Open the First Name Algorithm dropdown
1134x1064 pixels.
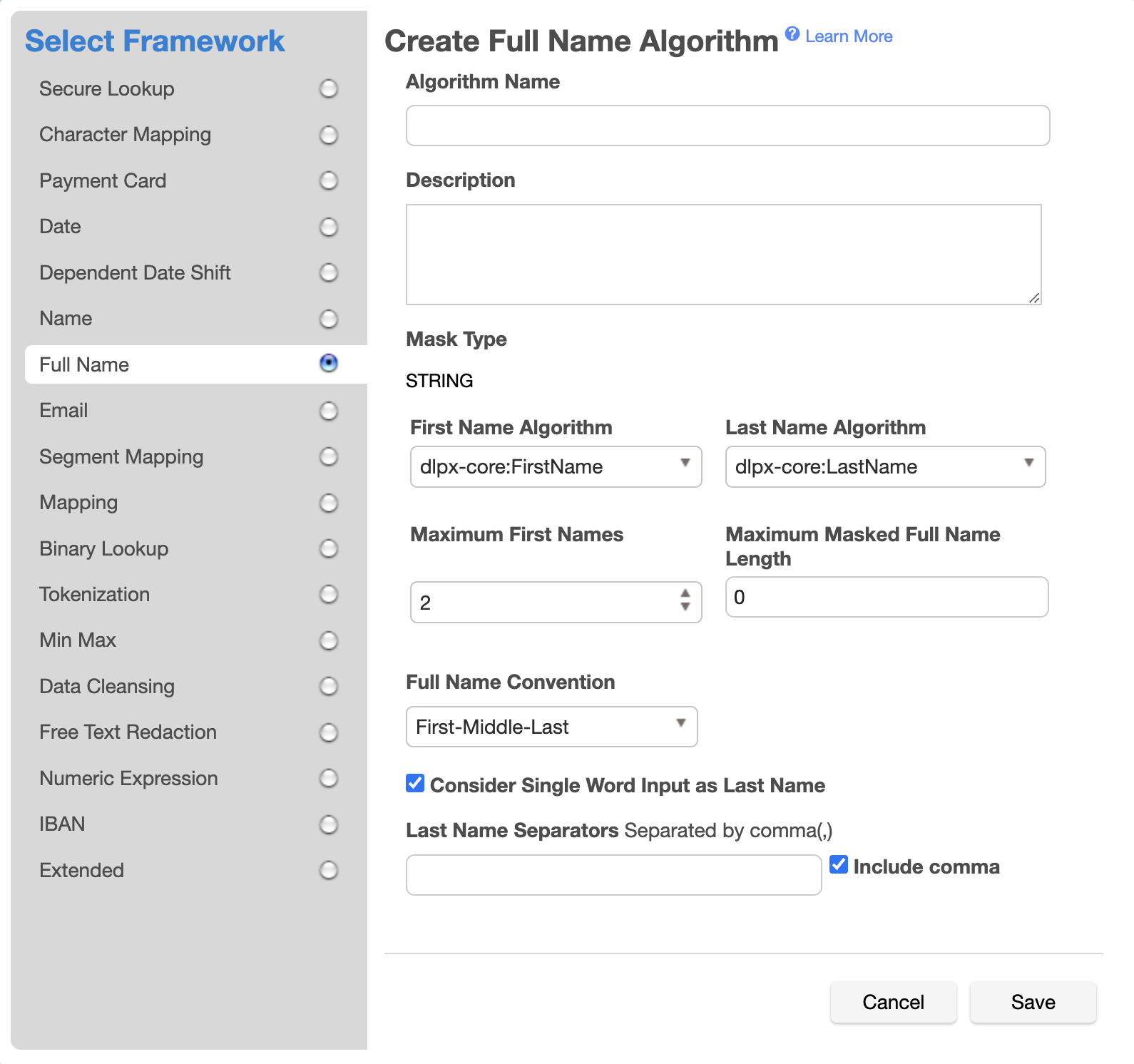556,467
